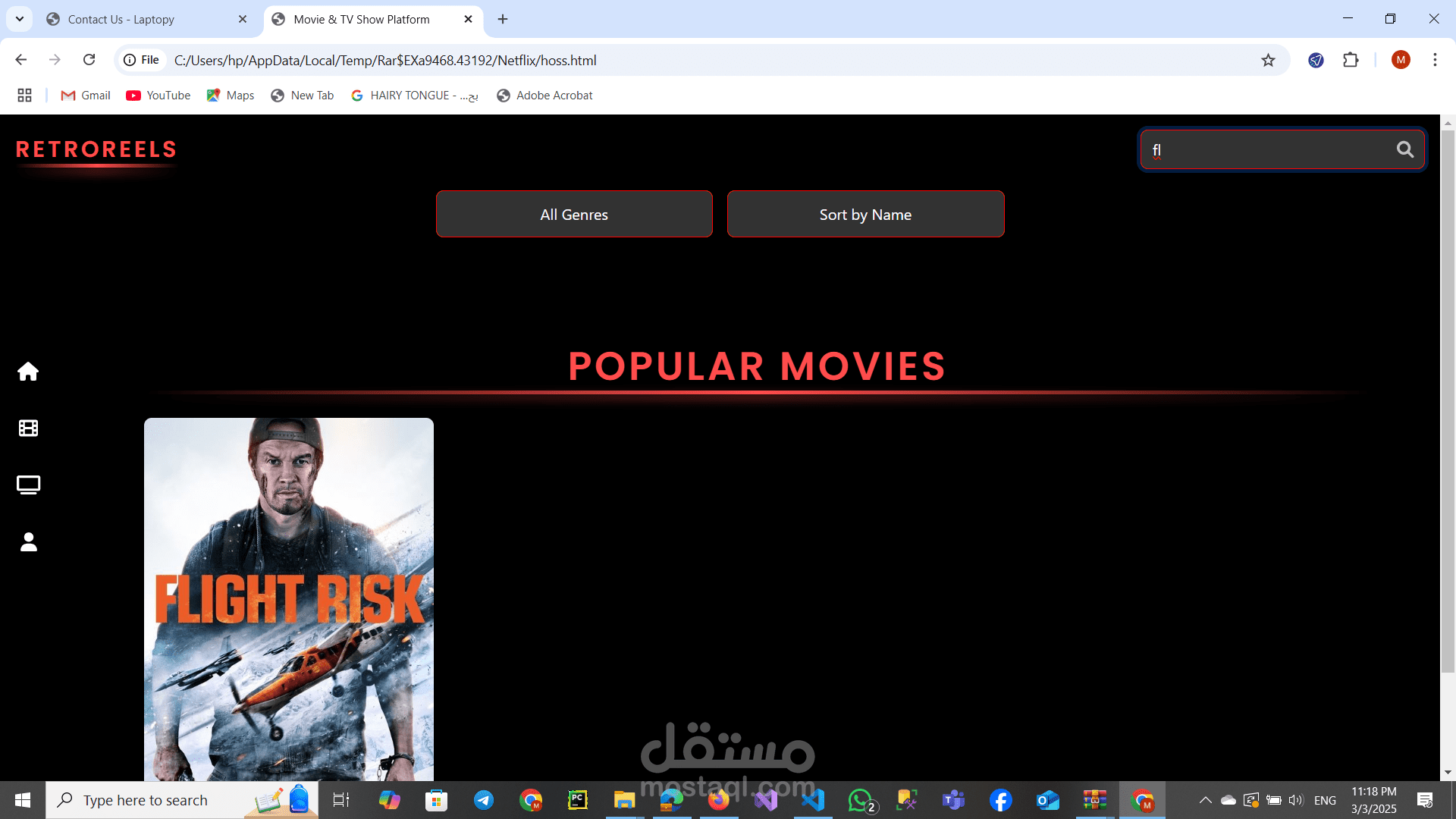Image resolution: width=1456 pixels, height=819 pixels.
Task: Click the Home icon in sidebar
Action: click(28, 372)
